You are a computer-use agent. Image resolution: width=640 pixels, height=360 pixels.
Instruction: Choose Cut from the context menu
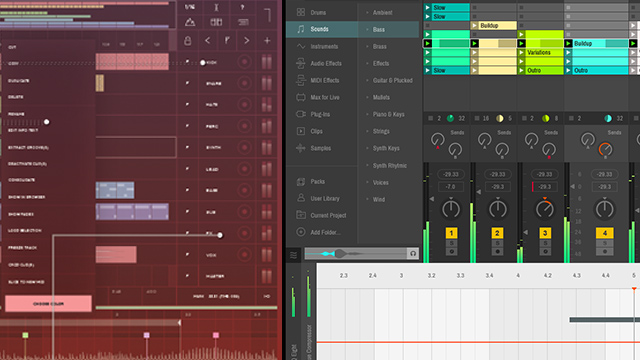pyautogui.click(x=12, y=47)
